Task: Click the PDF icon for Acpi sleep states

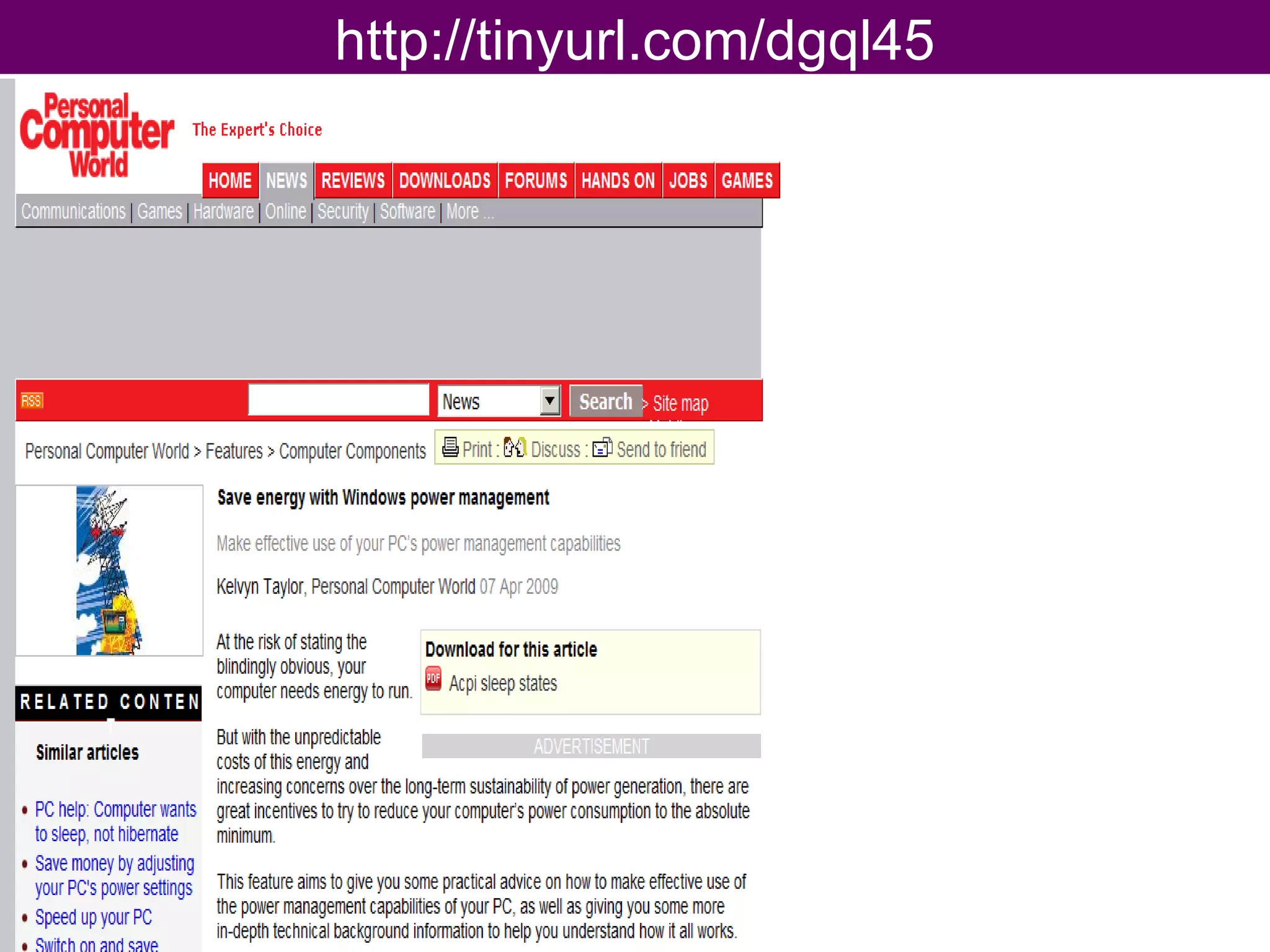Action: 433,679
